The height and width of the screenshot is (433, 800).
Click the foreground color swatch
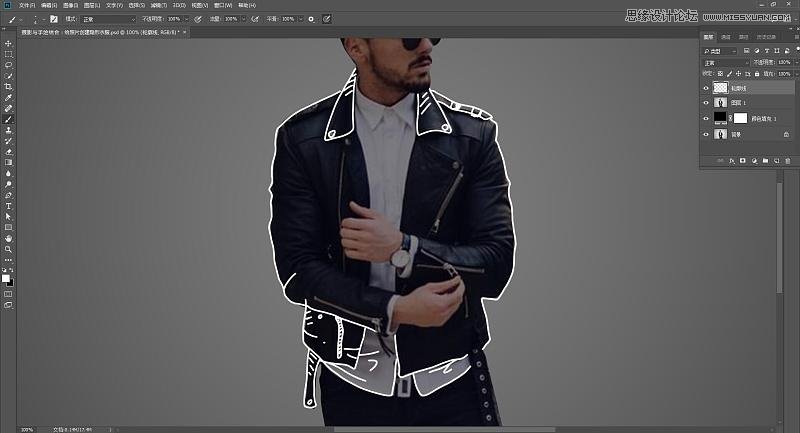(x=6, y=278)
